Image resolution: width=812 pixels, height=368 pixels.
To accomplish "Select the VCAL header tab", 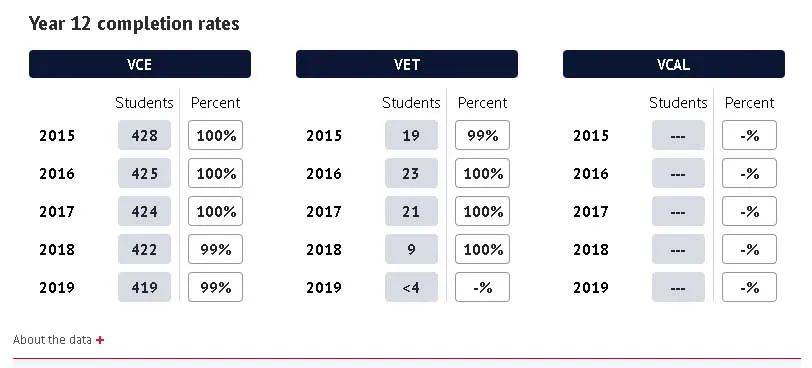I will [674, 64].
